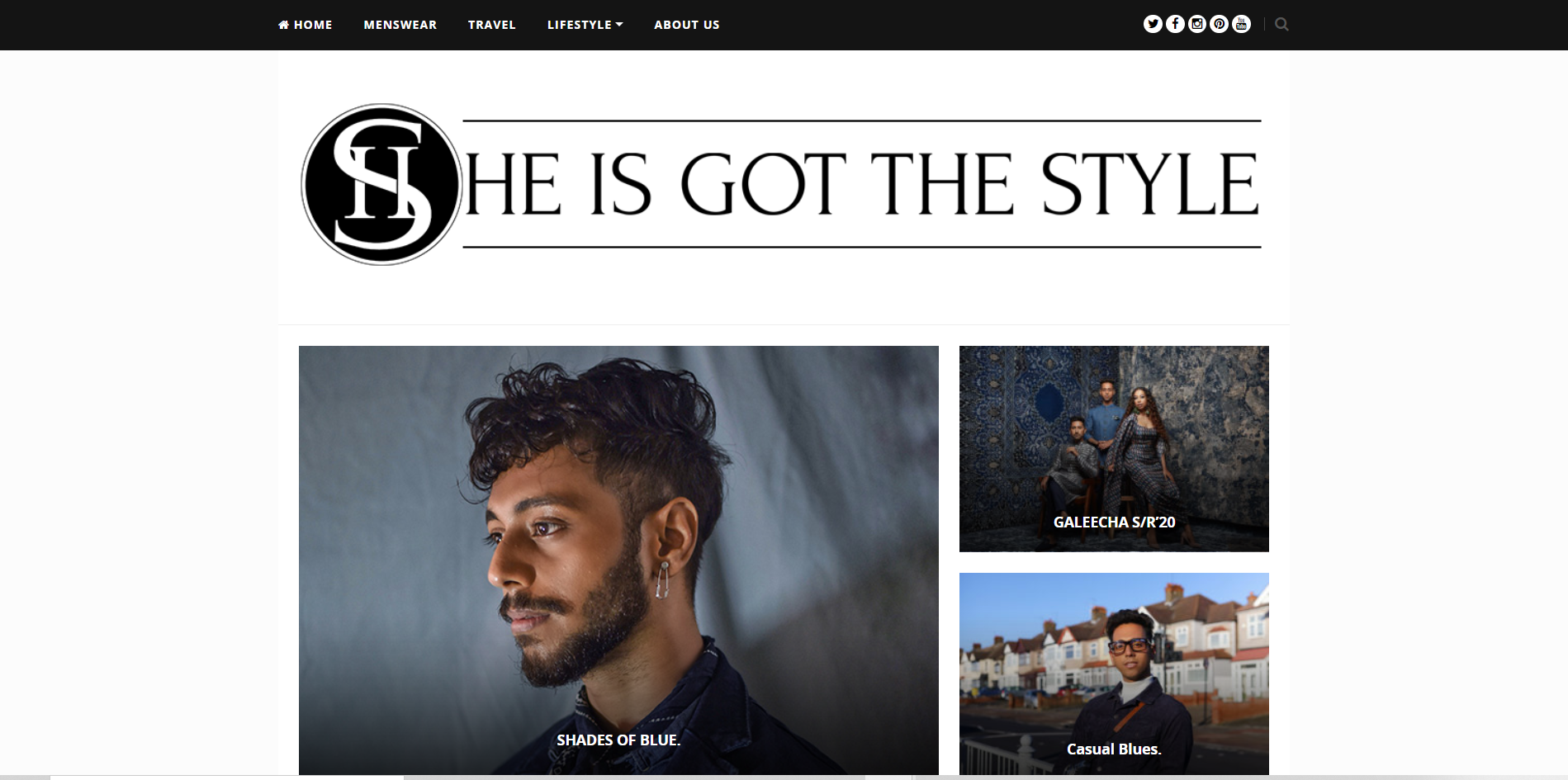Viewport: 1568px width, 780px height.
Task: Click the bearded man portrait image
Action: pyautogui.click(x=618, y=560)
